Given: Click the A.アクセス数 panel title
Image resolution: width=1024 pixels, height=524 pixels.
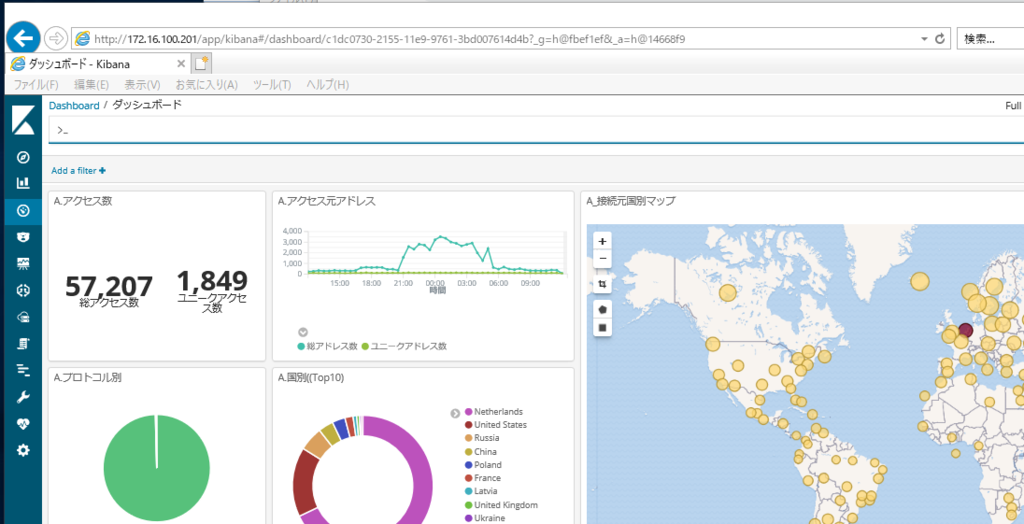Looking at the screenshot, I should tap(83, 201).
